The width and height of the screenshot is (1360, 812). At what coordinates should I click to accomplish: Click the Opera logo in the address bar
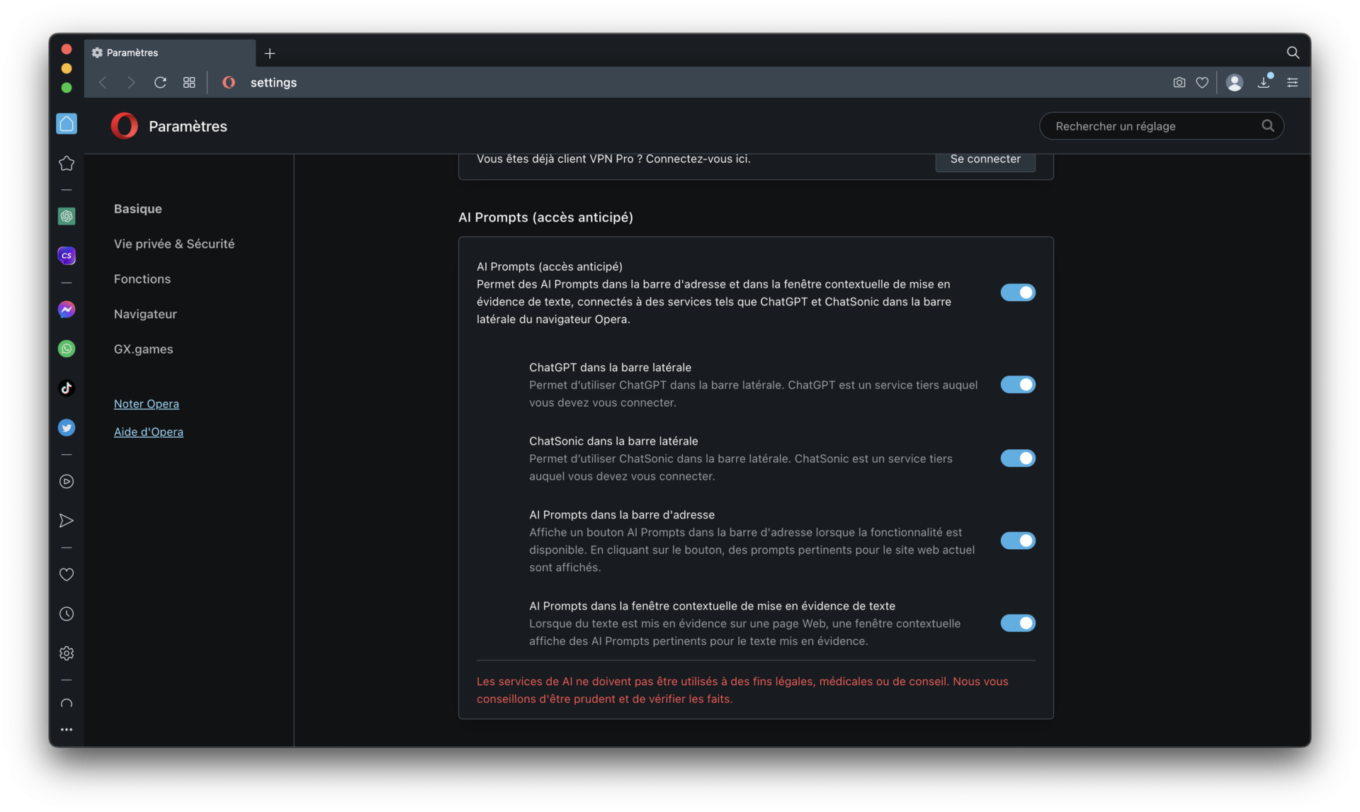pos(229,83)
